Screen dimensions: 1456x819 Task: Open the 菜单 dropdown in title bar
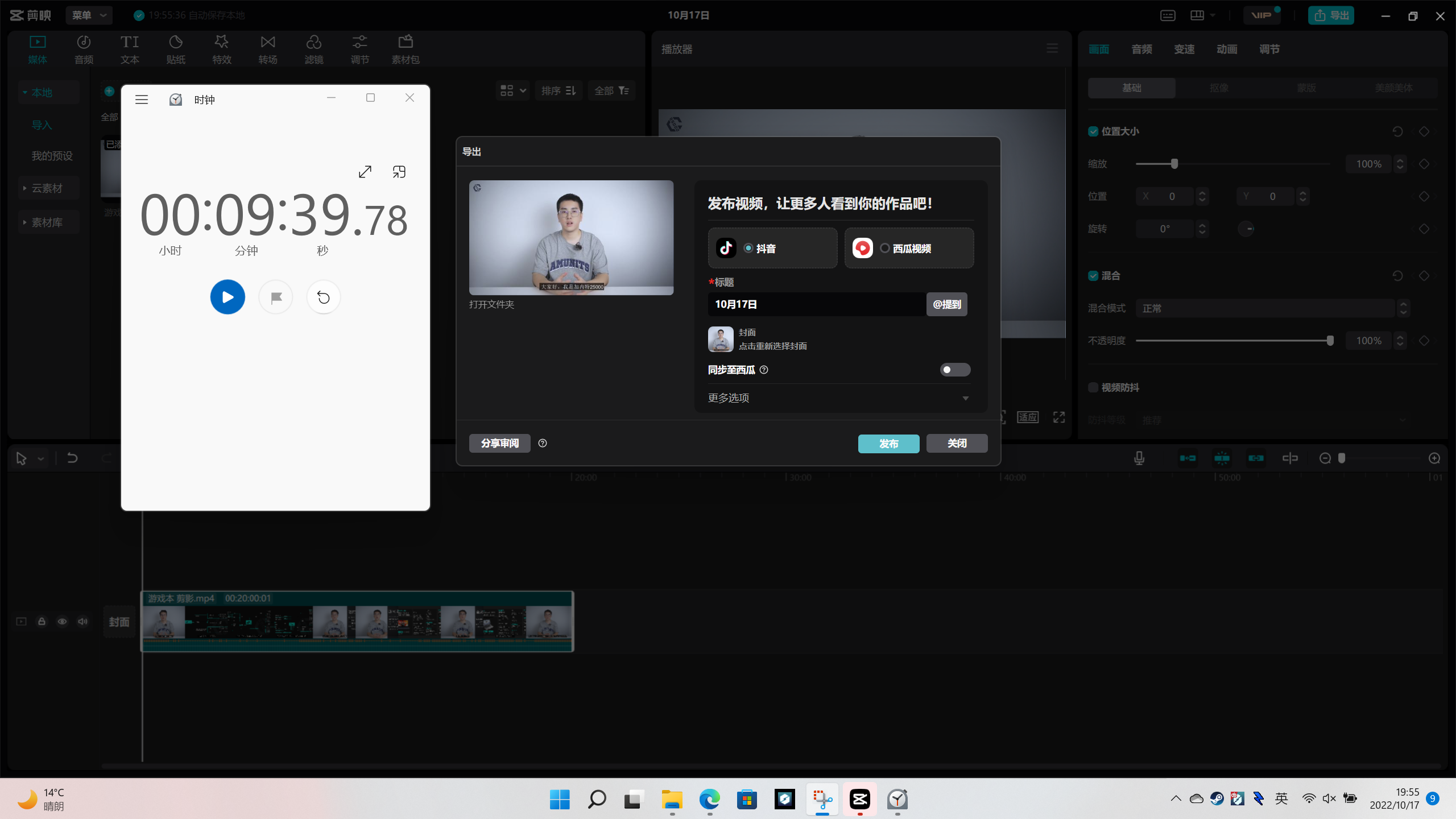89,15
